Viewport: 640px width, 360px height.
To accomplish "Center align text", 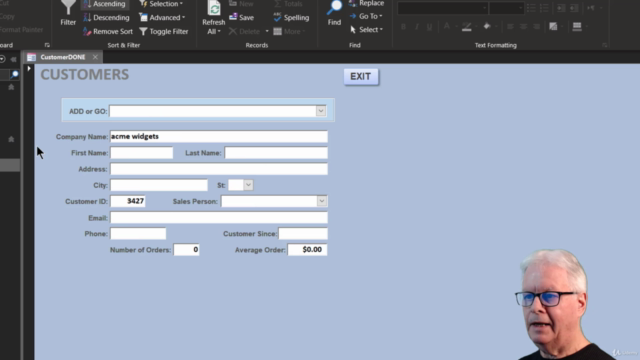I will pos(523,27).
